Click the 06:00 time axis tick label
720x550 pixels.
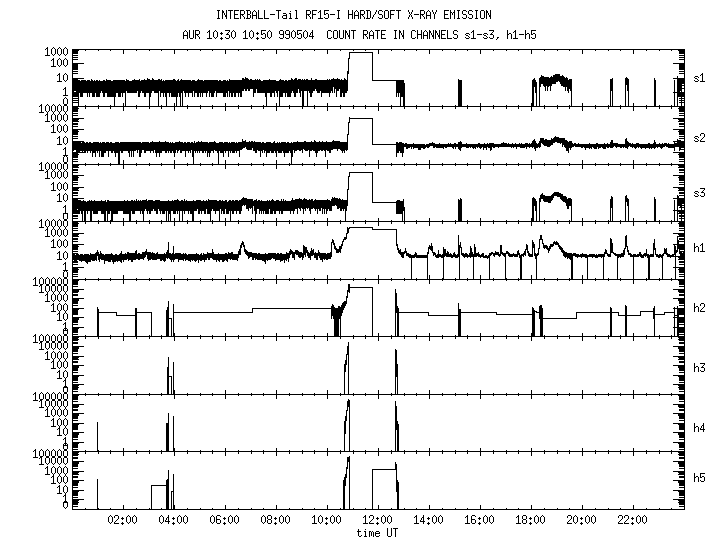(x=224, y=520)
